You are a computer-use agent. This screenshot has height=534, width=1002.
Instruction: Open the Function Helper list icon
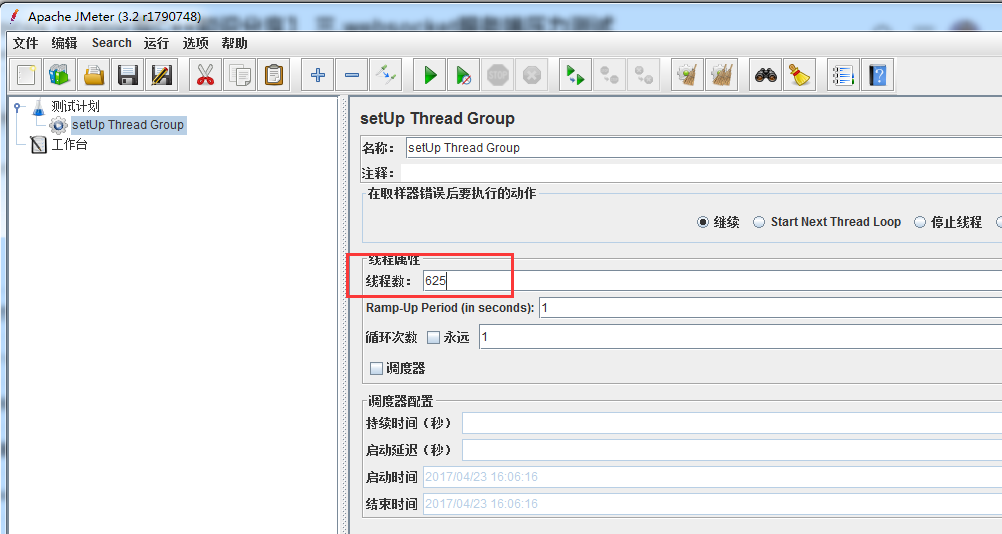[843, 75]
